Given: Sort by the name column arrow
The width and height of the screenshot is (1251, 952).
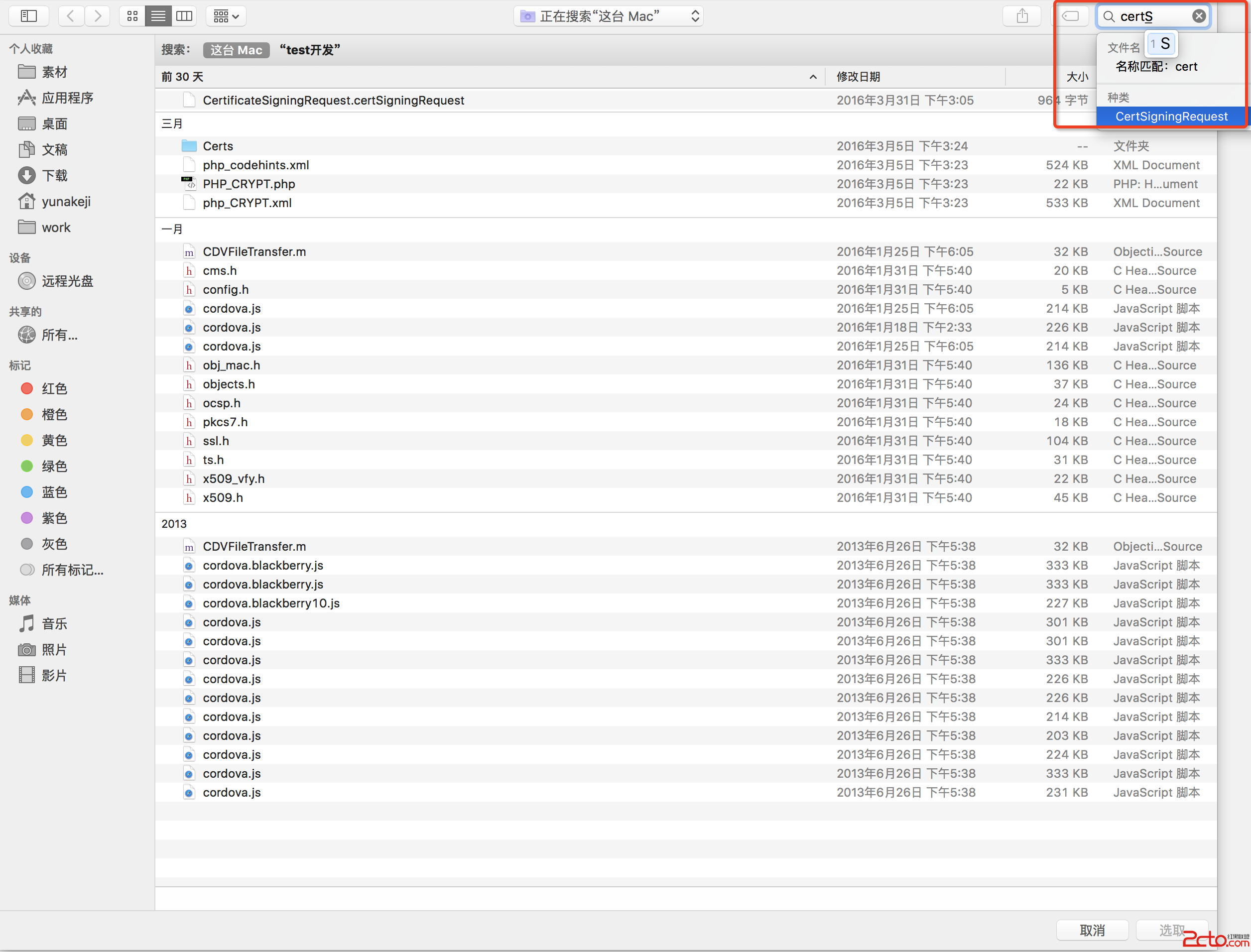Looking at the screenshot, I should point(812,77).
